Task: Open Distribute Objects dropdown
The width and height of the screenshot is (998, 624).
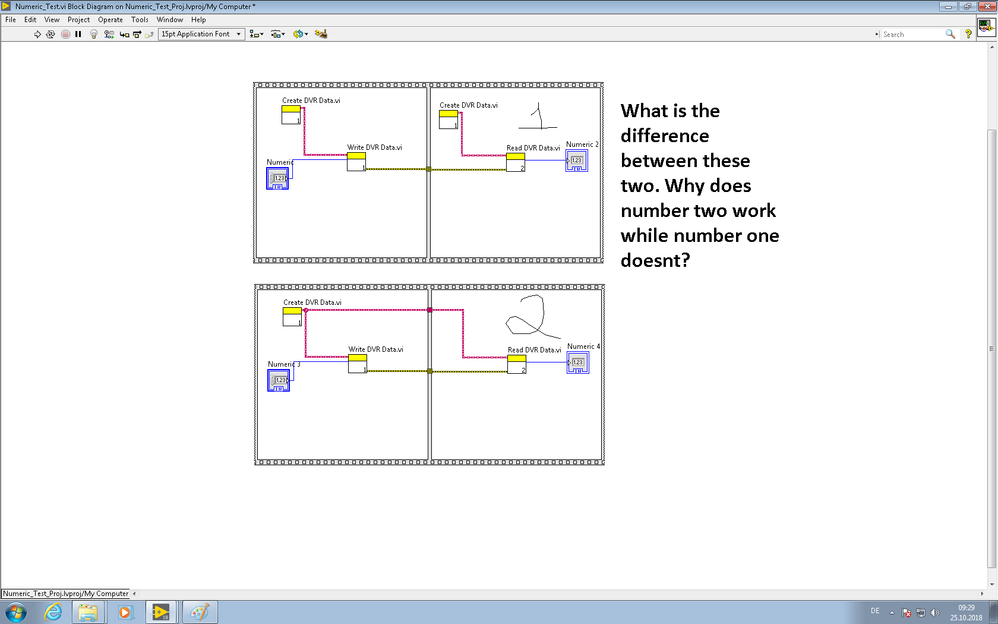Action: click(278, 34)
